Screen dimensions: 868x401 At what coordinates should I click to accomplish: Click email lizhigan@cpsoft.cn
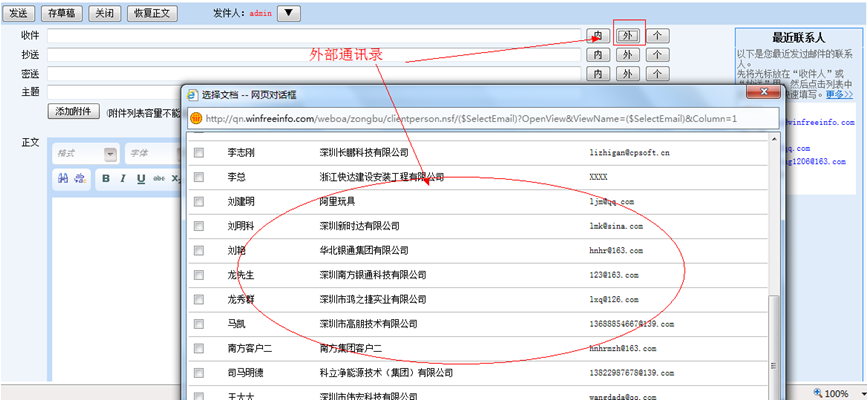coord(629,152)
